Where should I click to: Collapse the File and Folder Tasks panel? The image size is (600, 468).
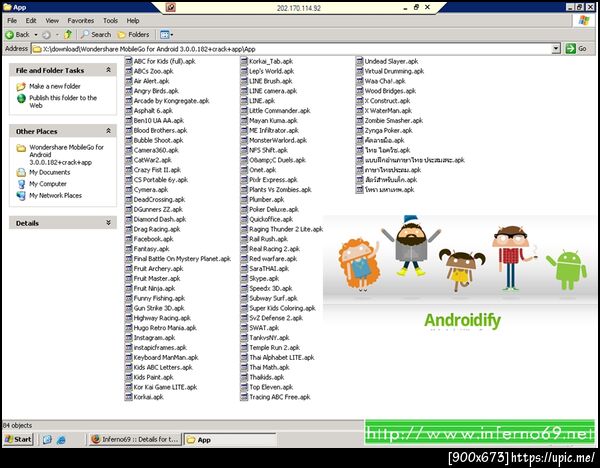pos(108,70)
